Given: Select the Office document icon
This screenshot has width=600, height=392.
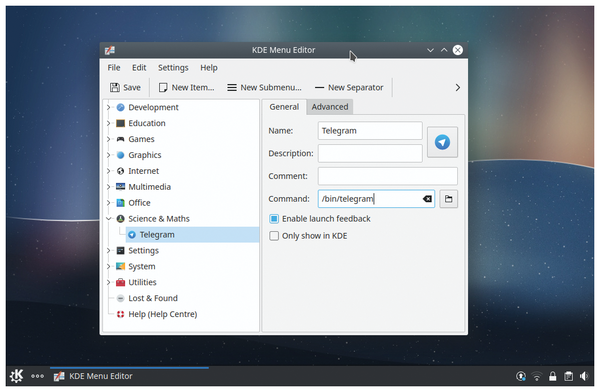Looking at the screenshot, I should tap(121, 203).
